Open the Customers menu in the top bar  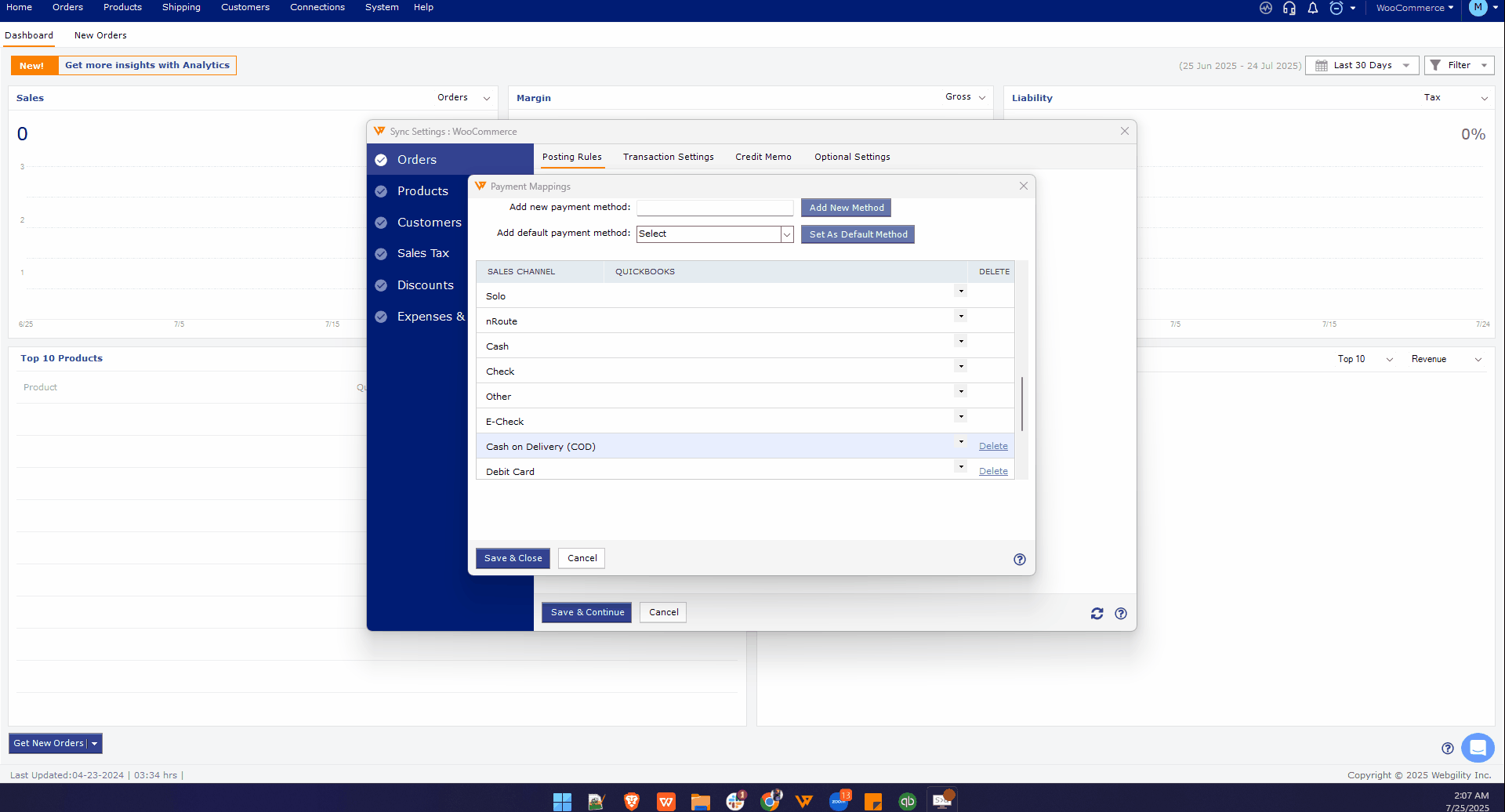[x=245, y=7]
